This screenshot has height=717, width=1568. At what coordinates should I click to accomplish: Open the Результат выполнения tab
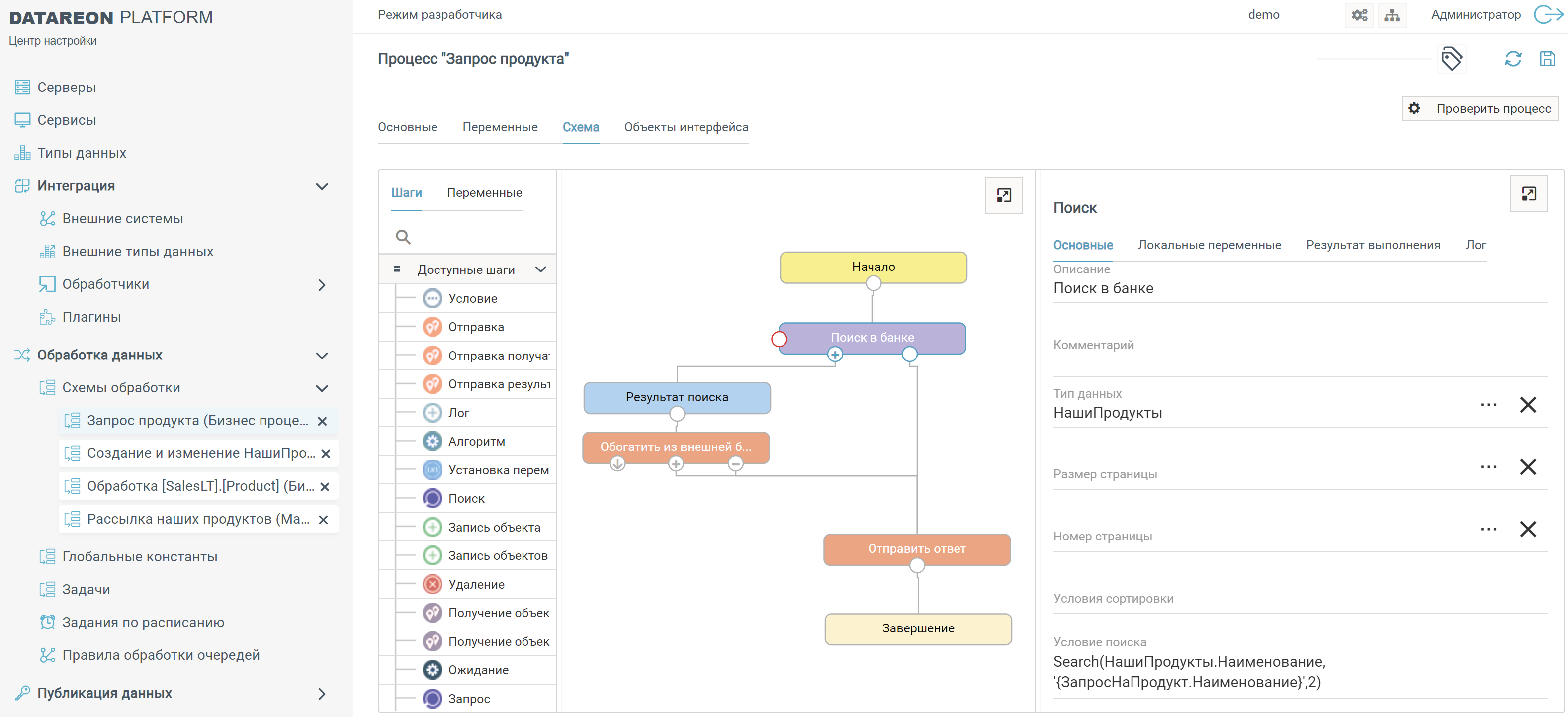pyautogui.click(x=1373, y=245)
